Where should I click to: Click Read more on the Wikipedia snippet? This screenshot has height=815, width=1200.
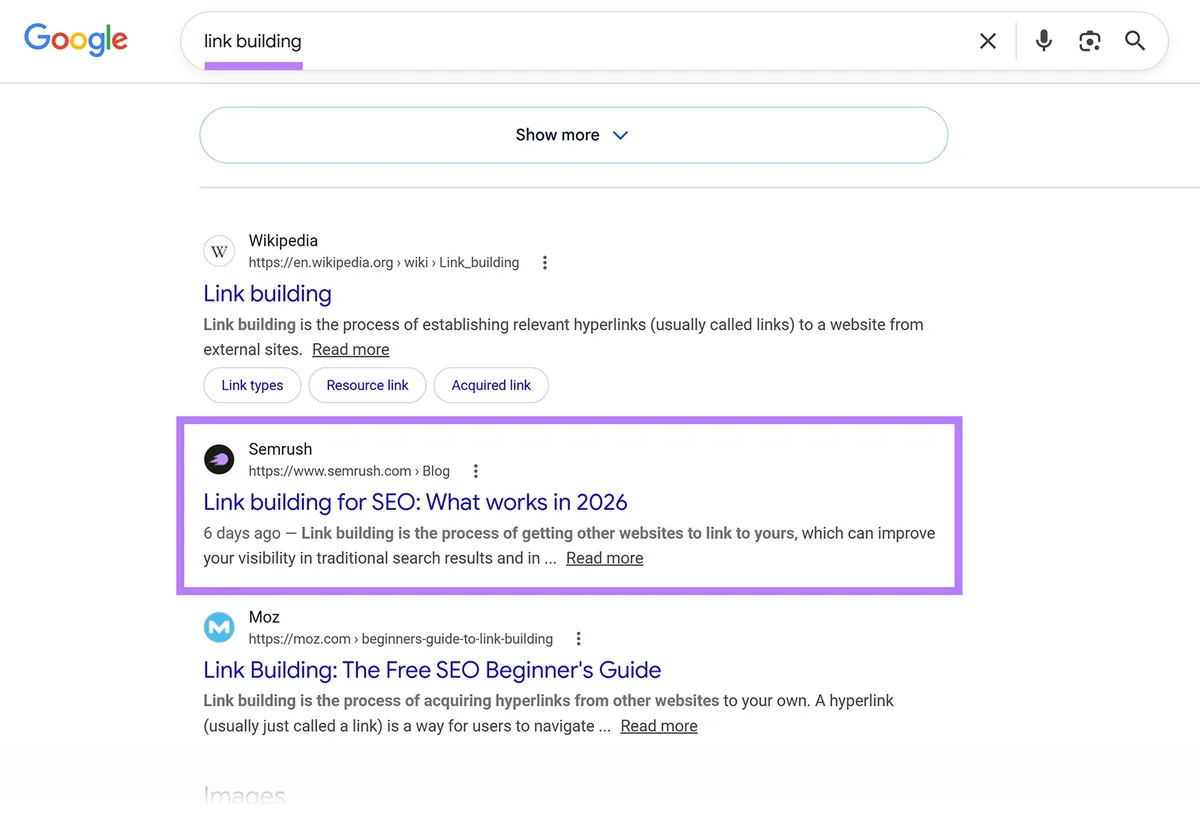pyautogui.click(x=350, y=350)
